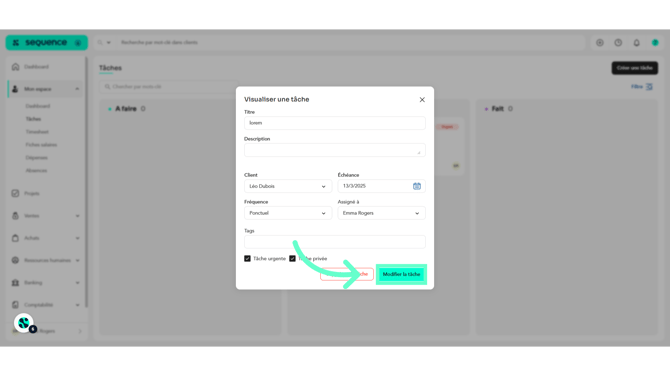The width and height of the screenshot is (670, 376).
Task: Click the circled plus icon in top bar
Action: 599,43
